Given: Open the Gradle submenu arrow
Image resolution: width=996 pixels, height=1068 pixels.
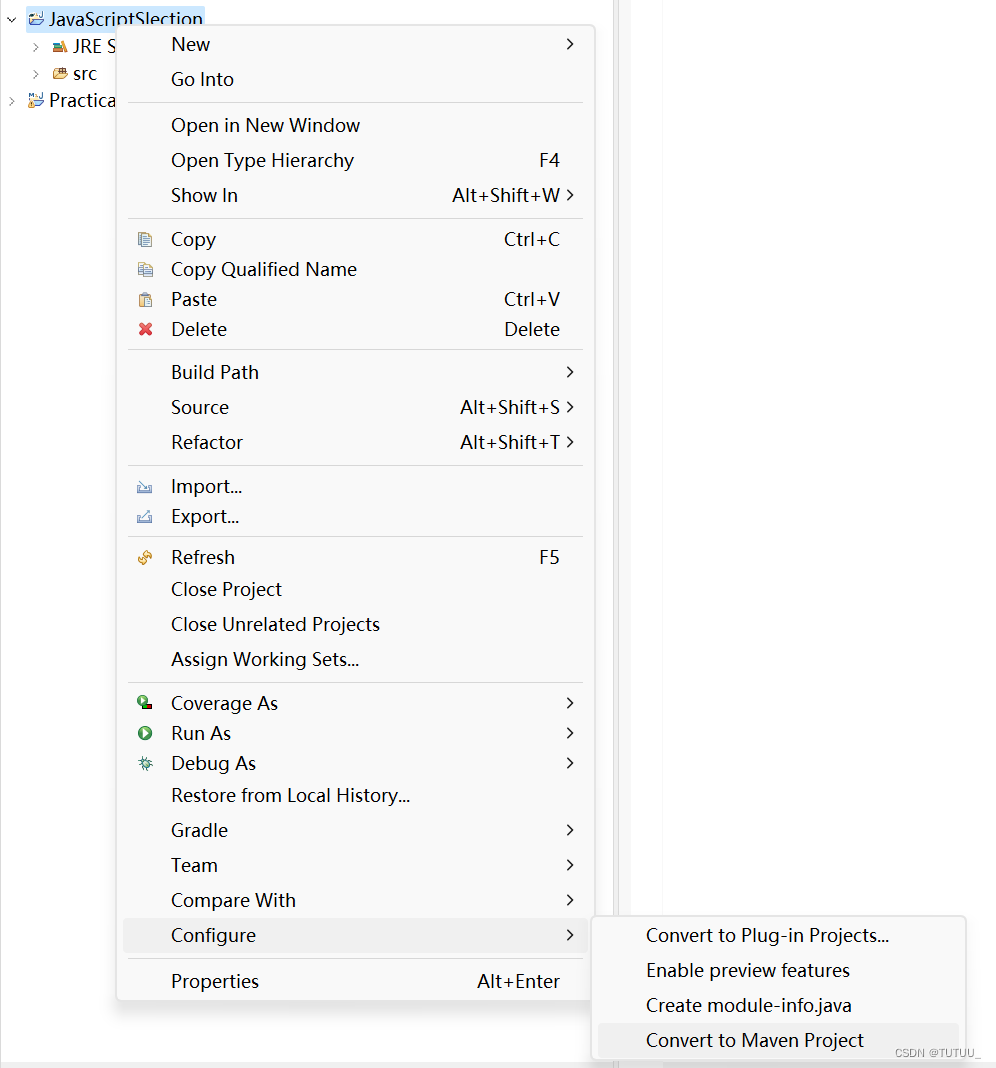Looking at the screenshot, I should 570,830.
